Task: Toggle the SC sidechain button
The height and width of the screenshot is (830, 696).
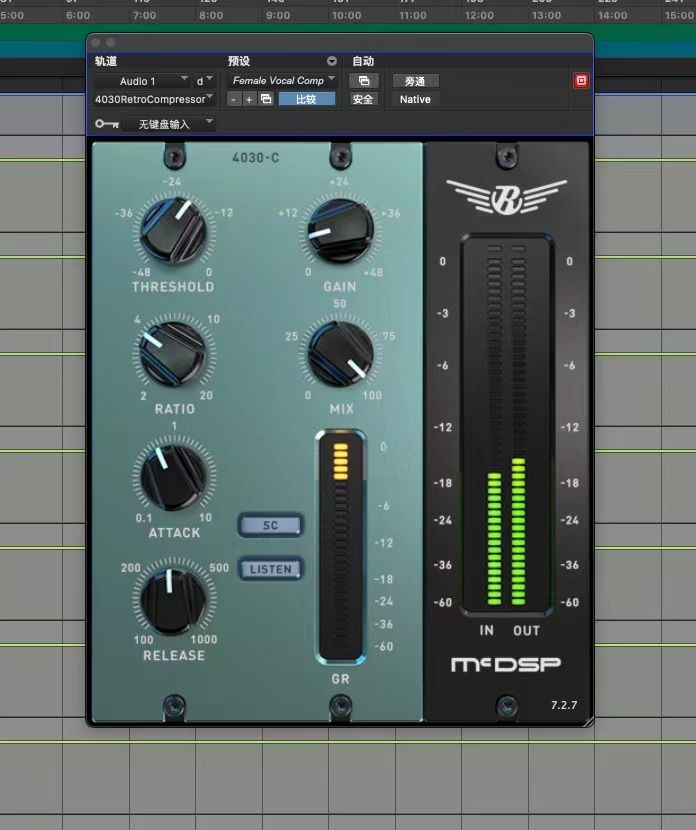Action: (270, 525)
